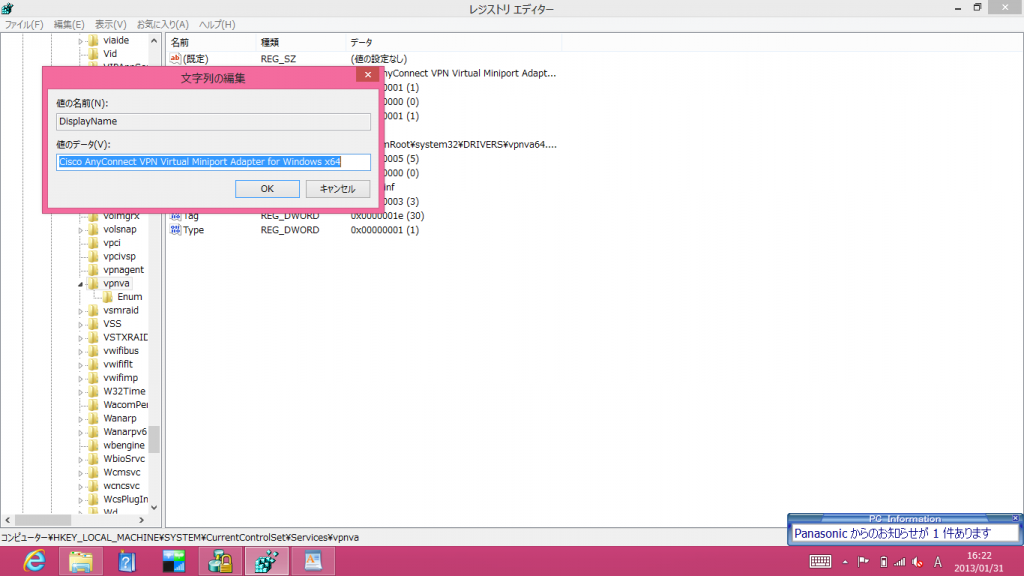Confirm the string edit with OK
The image size is (1024, 576).
267,189
